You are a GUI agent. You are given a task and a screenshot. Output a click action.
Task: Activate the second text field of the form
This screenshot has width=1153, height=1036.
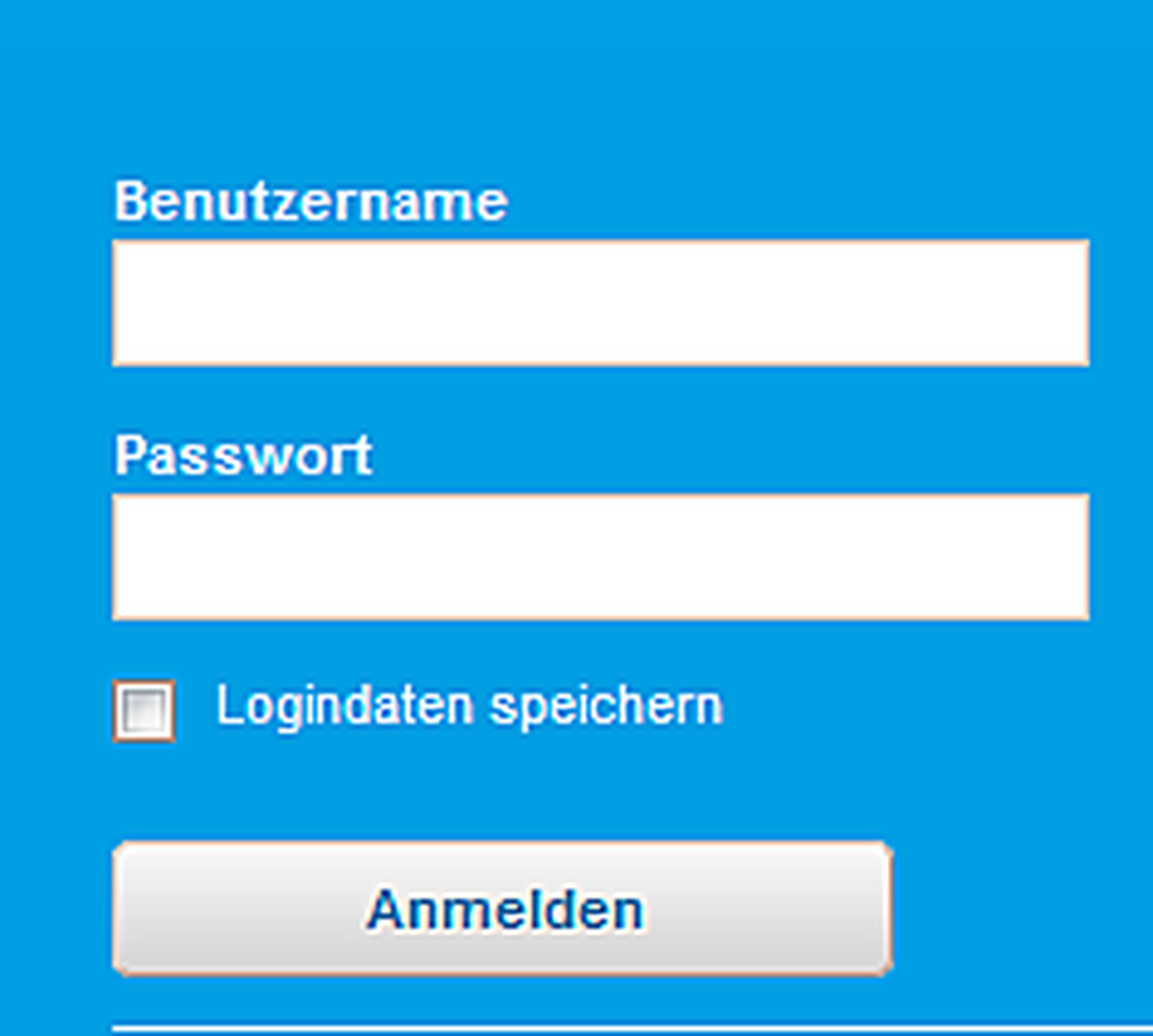click(600, 557)
